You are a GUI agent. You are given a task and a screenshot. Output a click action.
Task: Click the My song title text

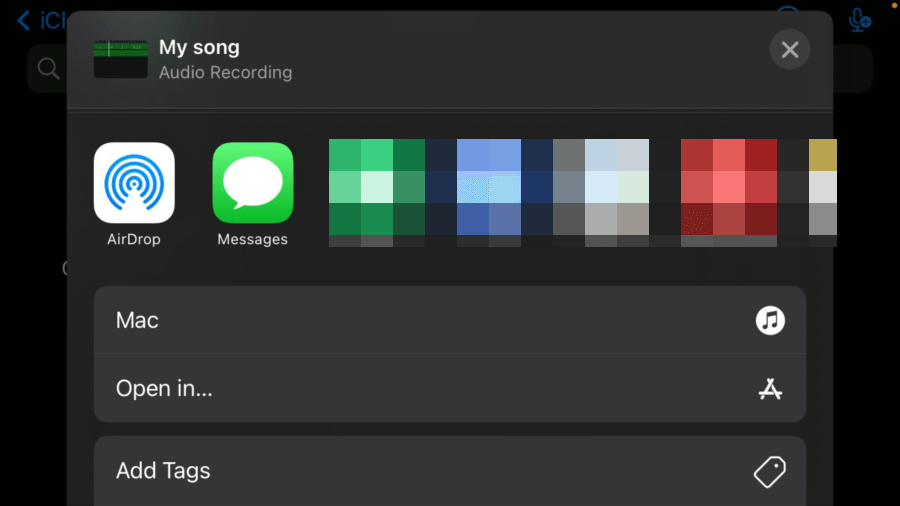199,47
